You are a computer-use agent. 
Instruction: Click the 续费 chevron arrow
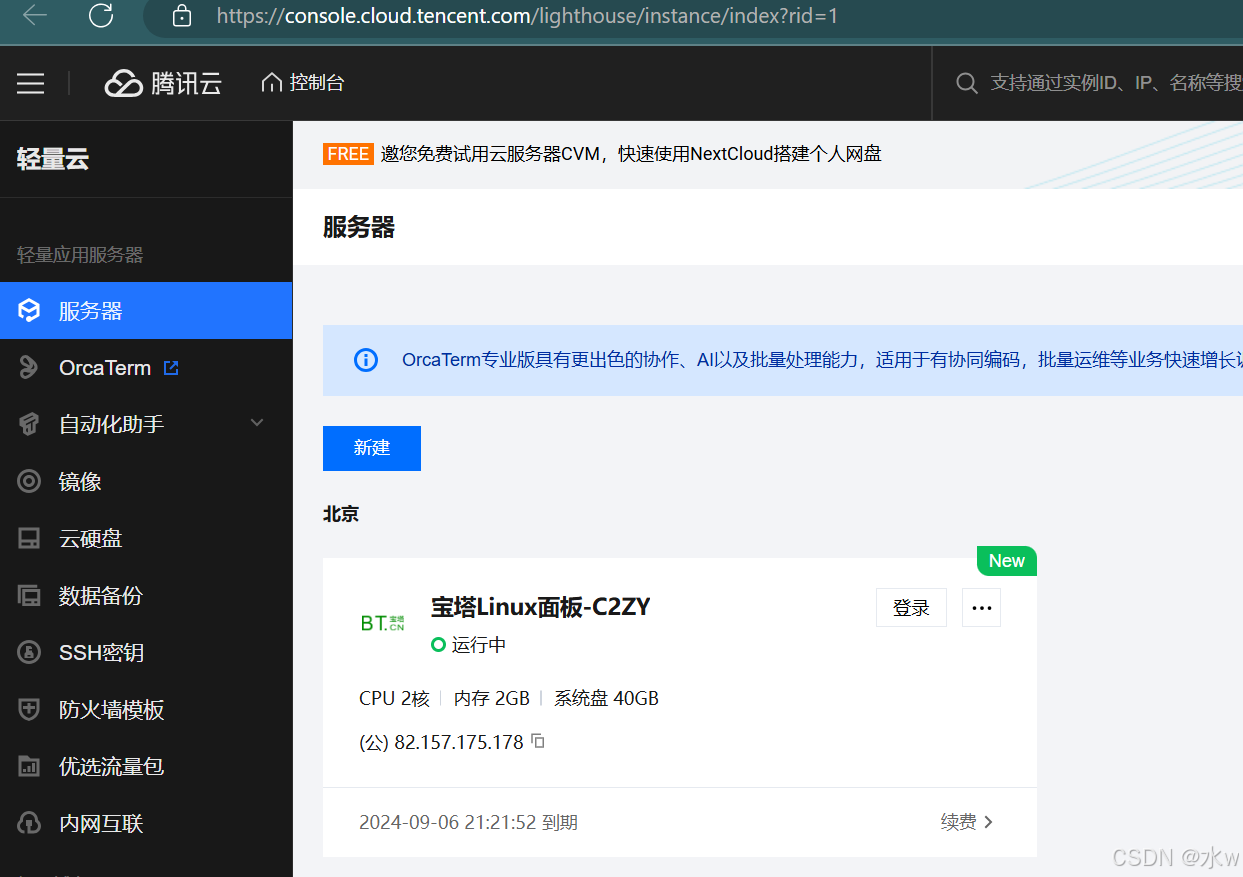(x=989, y=822)
